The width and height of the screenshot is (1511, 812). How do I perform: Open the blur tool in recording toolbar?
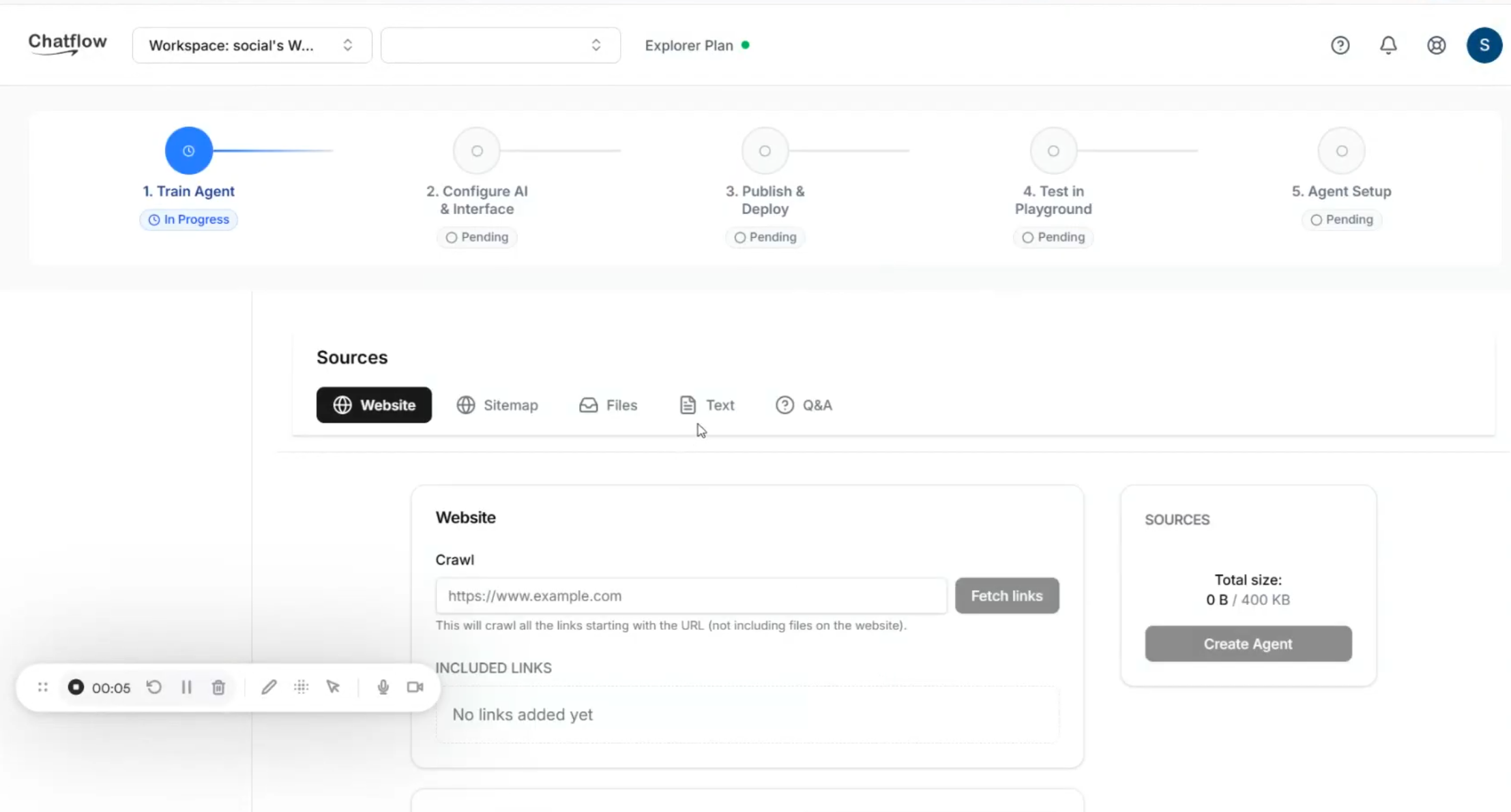301,687
